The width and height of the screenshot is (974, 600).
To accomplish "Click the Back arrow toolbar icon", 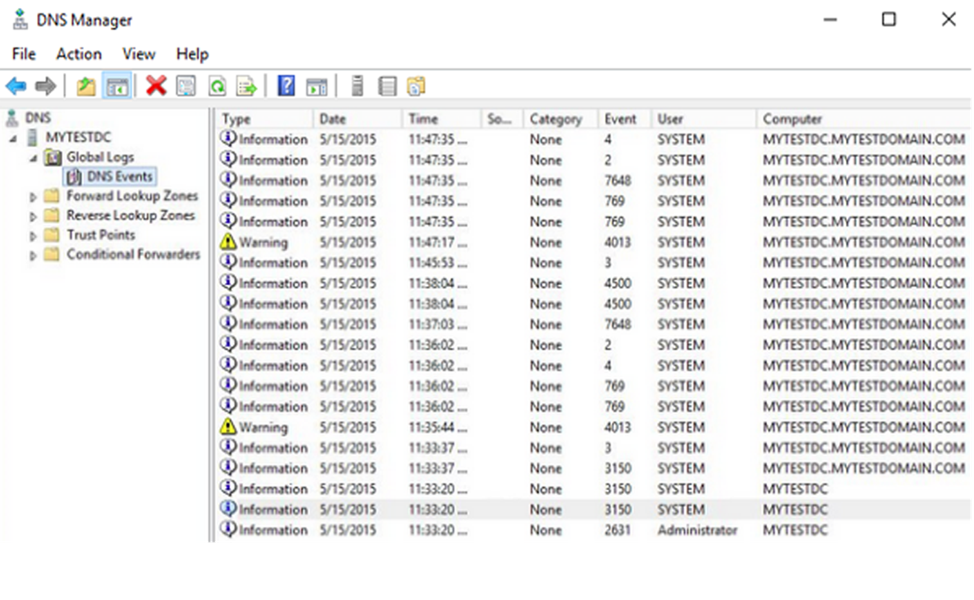I will (16, 86).
